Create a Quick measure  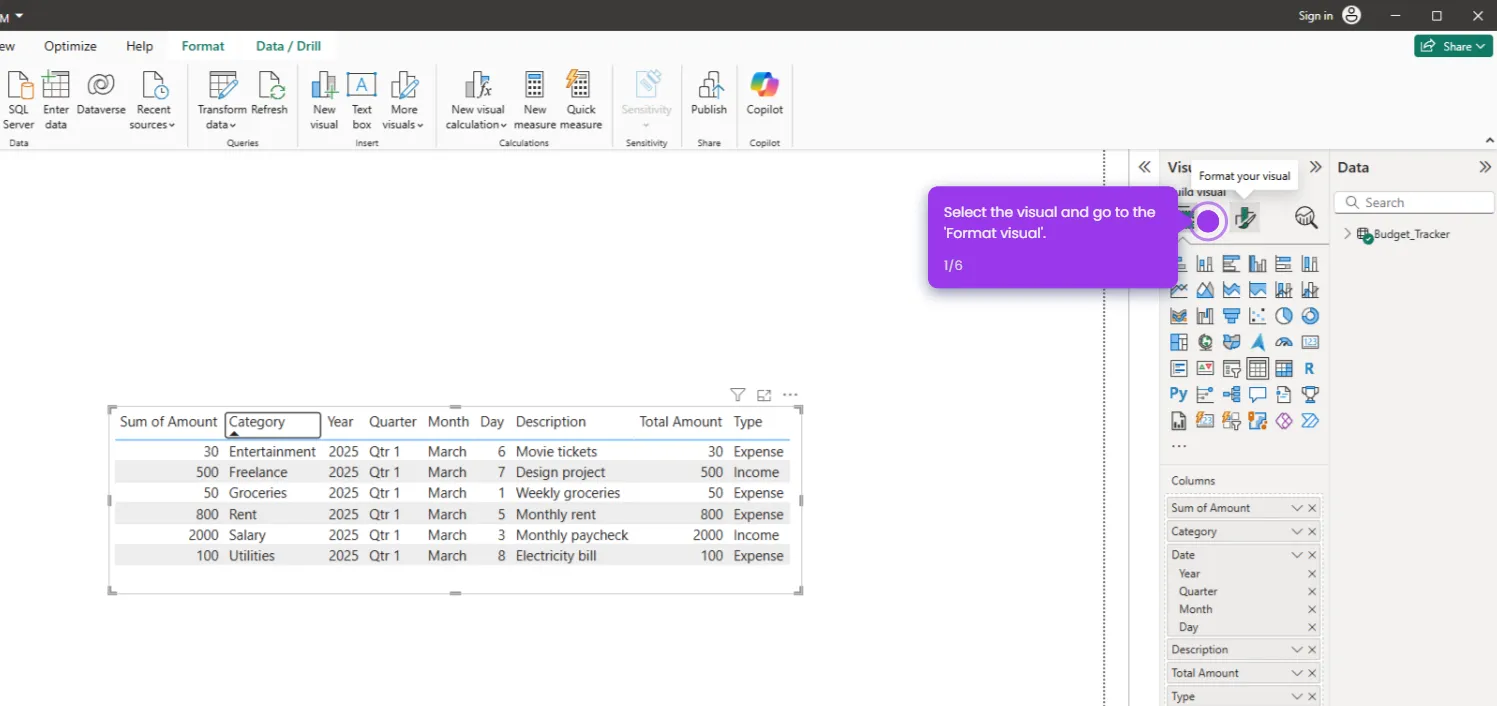(581, 100)
